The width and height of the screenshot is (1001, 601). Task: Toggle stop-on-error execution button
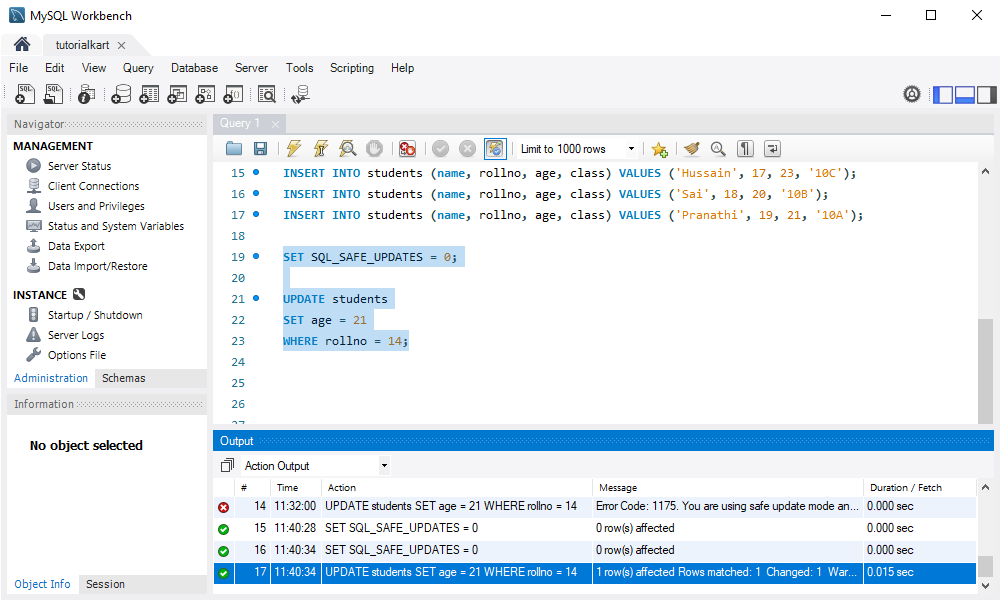point(407,149)
